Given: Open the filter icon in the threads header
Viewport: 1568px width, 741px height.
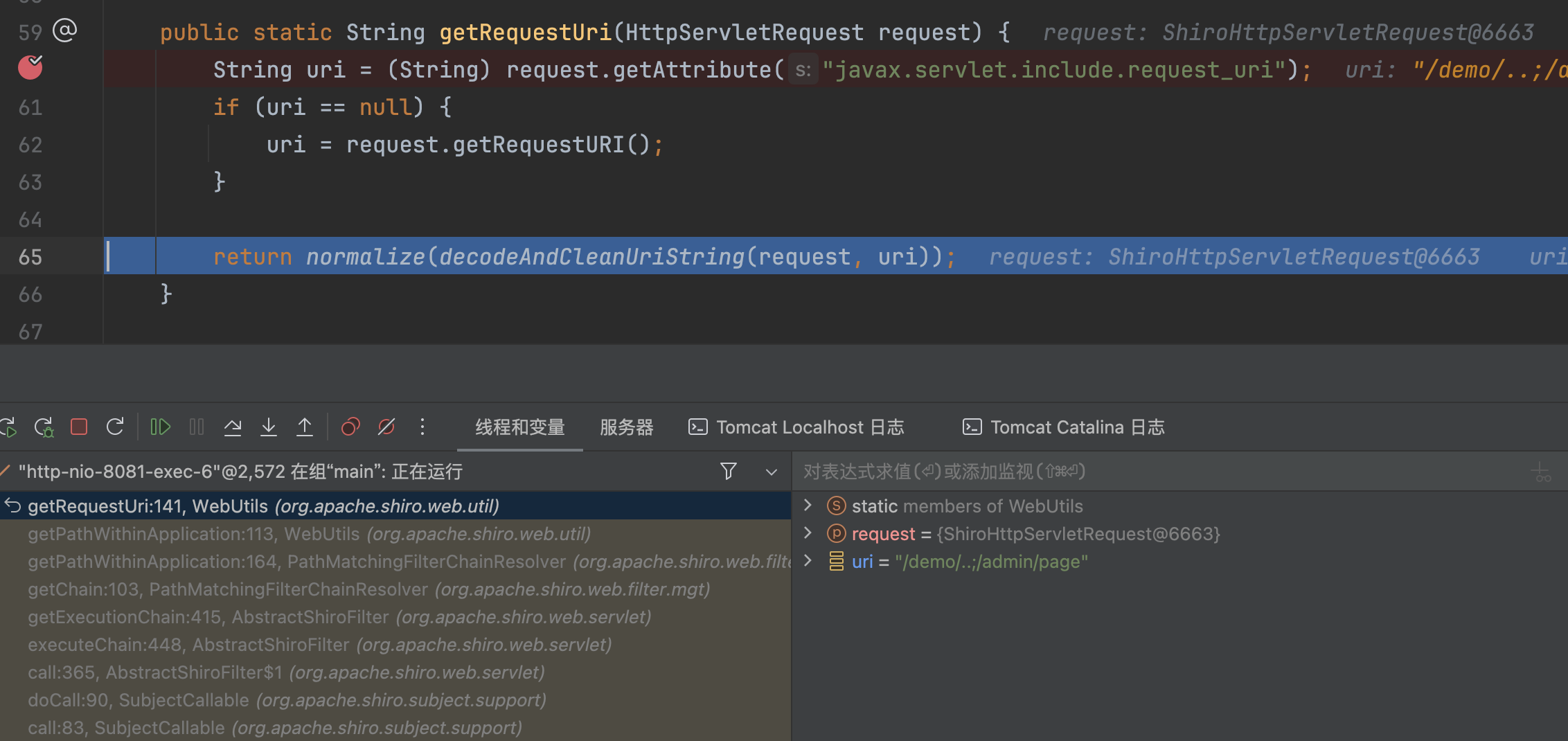Looking at the screenshot, I should (x=728, y=472).
